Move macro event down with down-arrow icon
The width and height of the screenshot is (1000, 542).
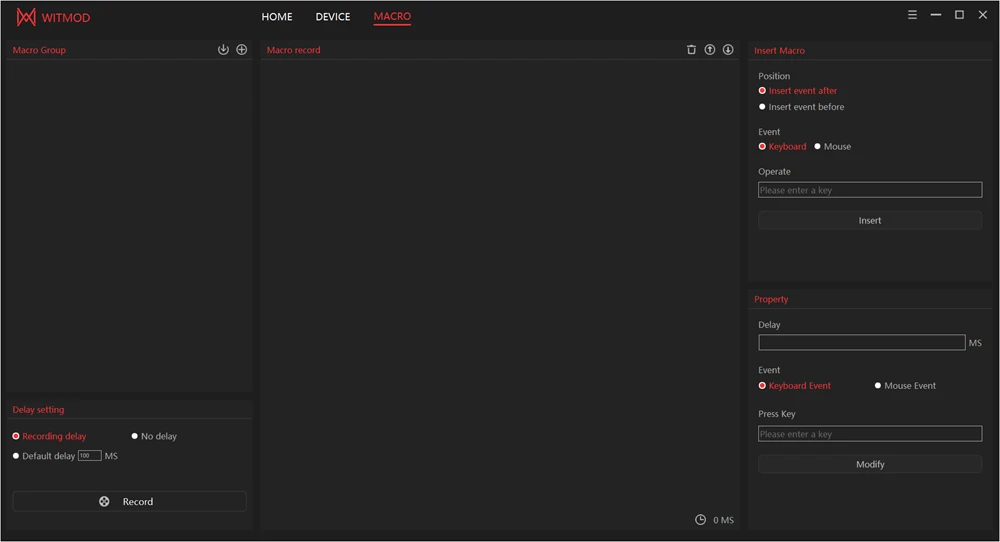click(x=728, y=50)
